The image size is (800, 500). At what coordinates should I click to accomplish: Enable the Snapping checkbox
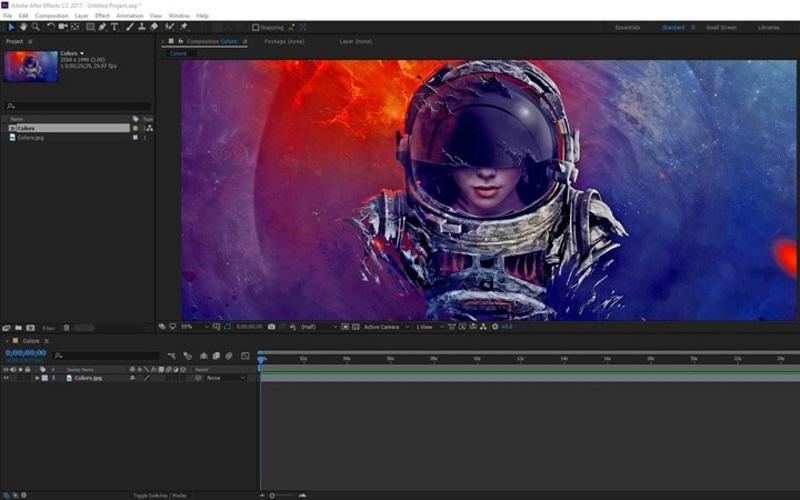coord(255,27)
